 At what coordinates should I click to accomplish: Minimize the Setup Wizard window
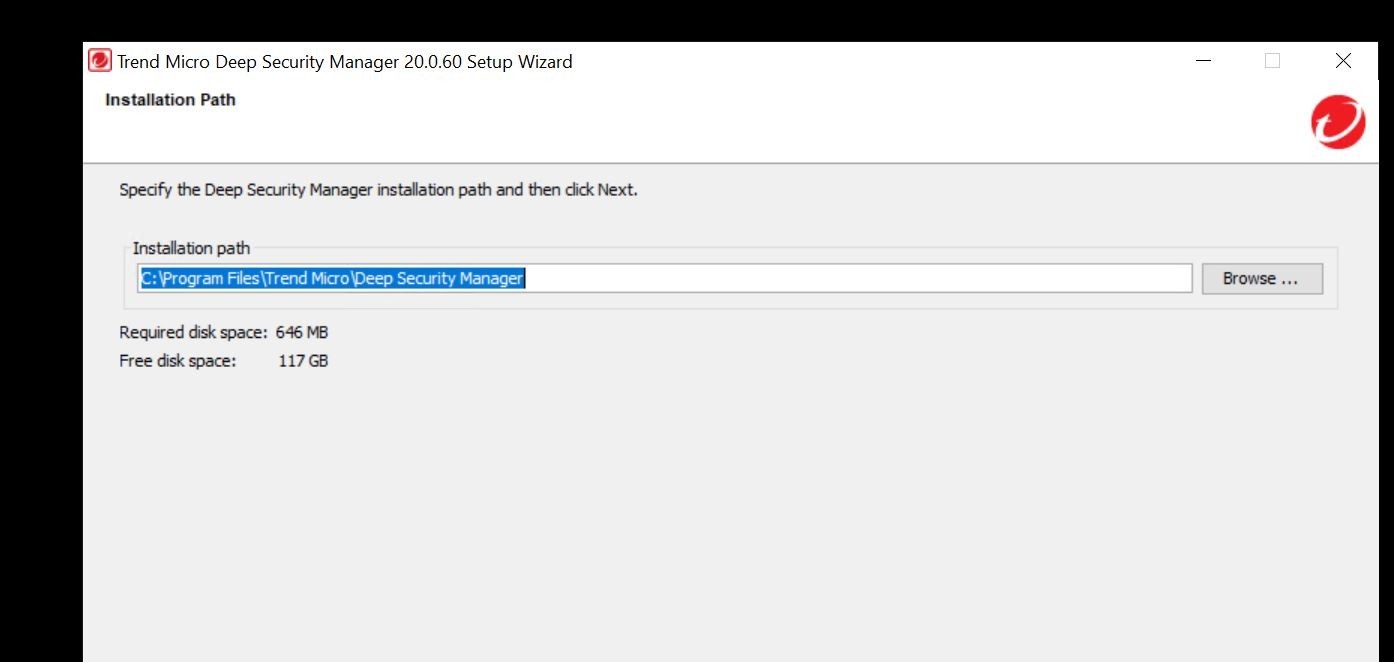(1204, 61)
